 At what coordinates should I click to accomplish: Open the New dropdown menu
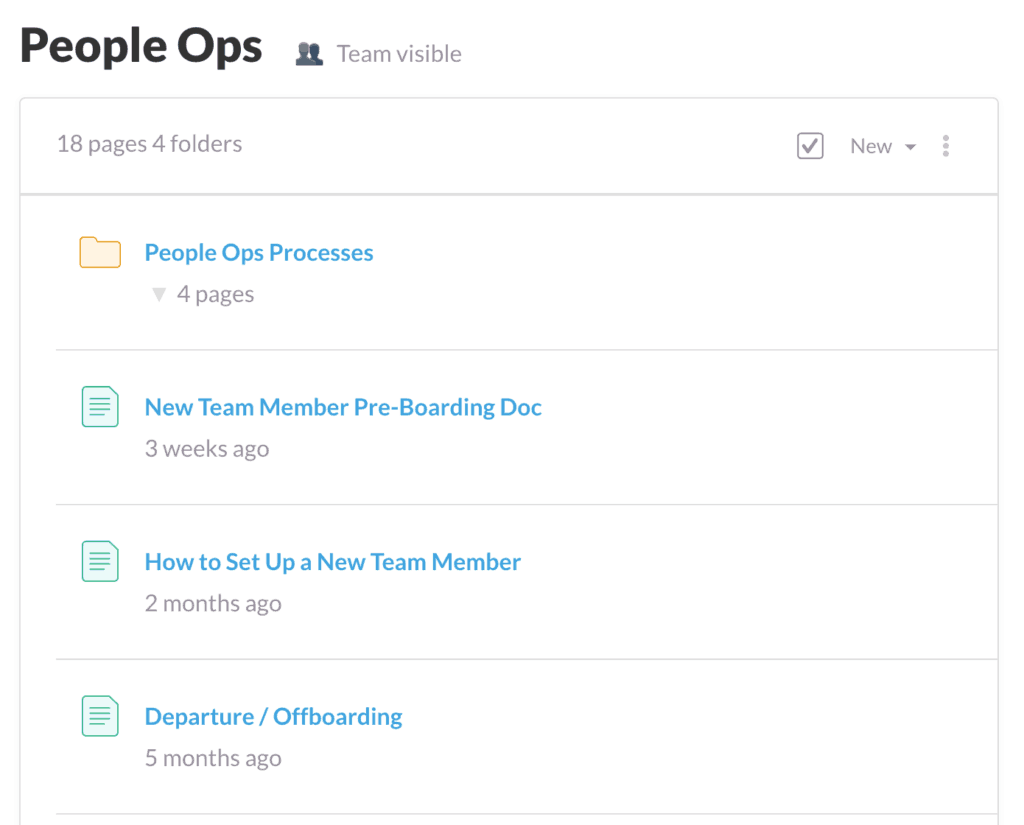(x=883, y=146)
